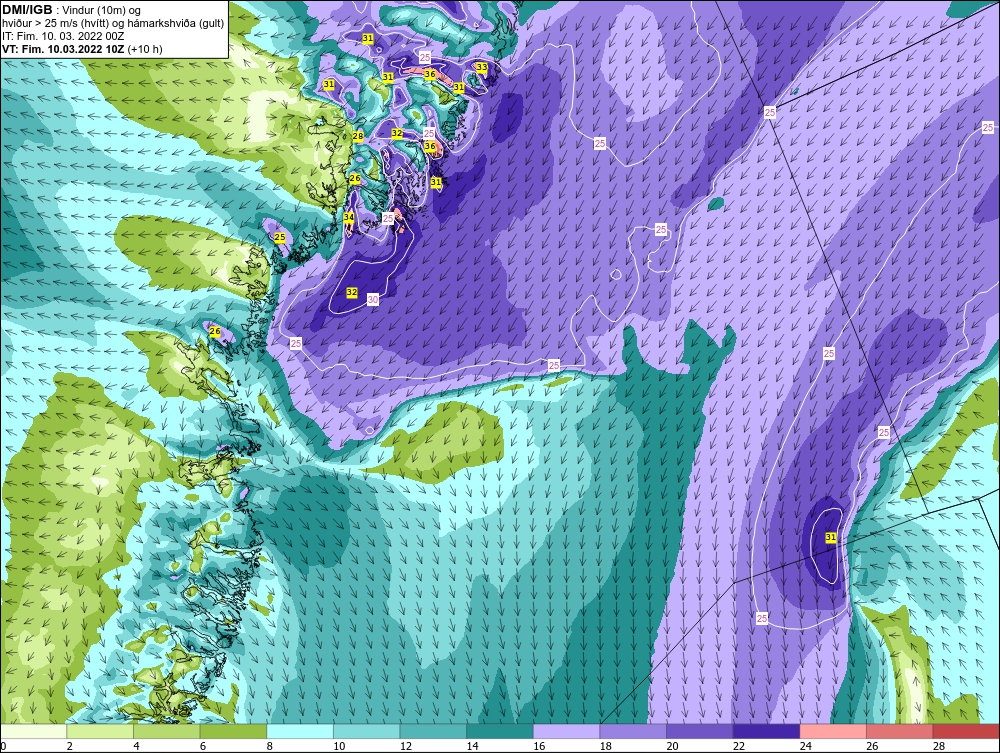Pick the 20–22 m/s purple legend swatch
The height and width of the screenshot is (753, 1000).
click(700, 731)
